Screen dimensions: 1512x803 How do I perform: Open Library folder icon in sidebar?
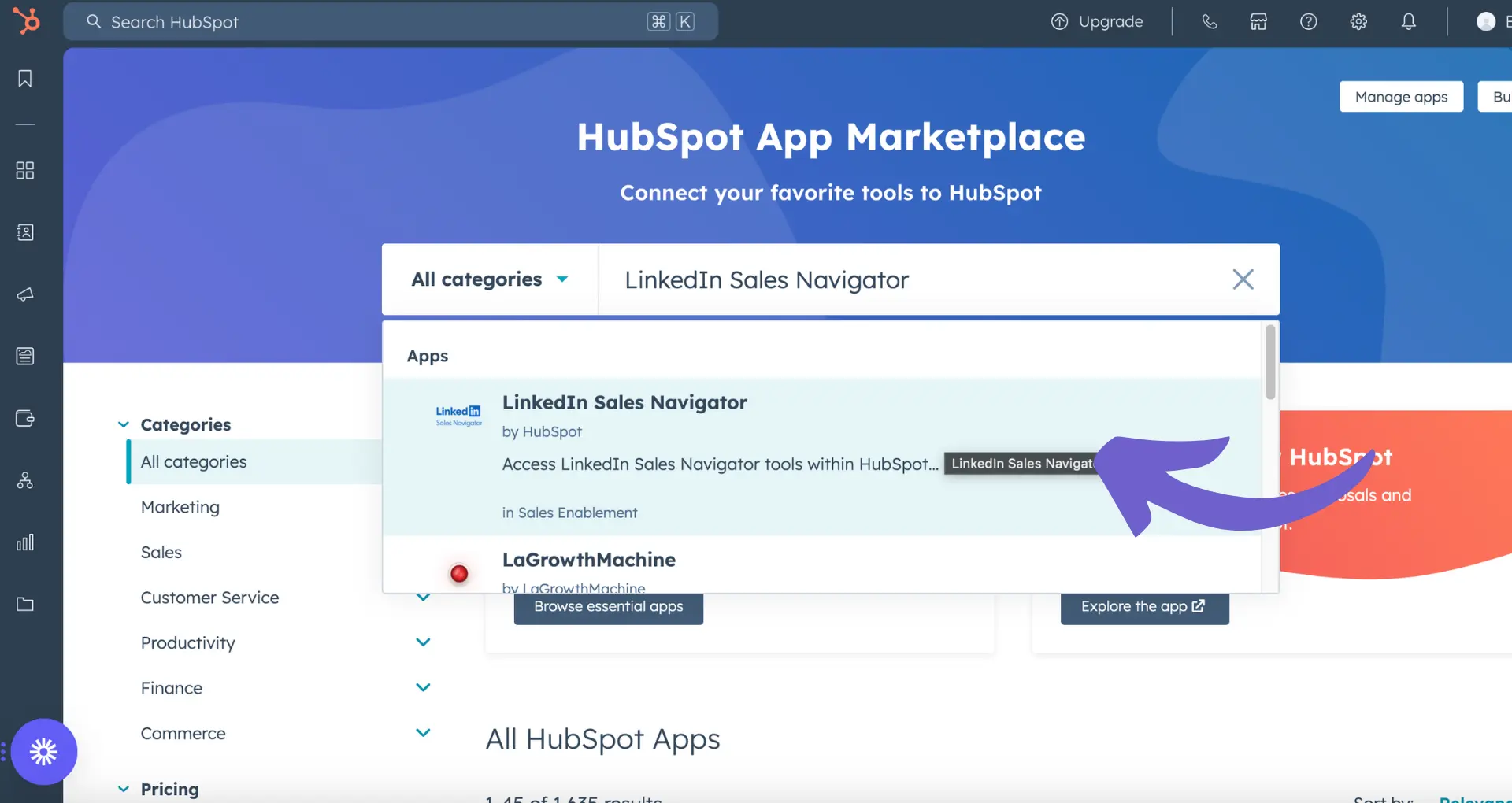pyautogui.click(x=25, y=604)
